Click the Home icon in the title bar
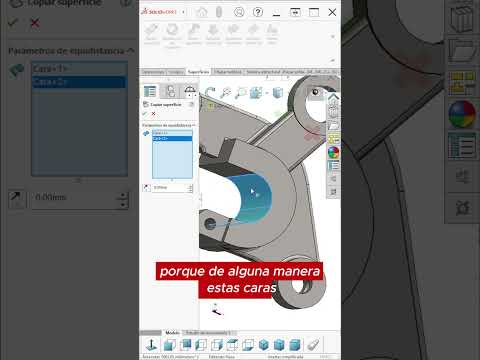This screenshot has height=360, width=480. point(202,12)
